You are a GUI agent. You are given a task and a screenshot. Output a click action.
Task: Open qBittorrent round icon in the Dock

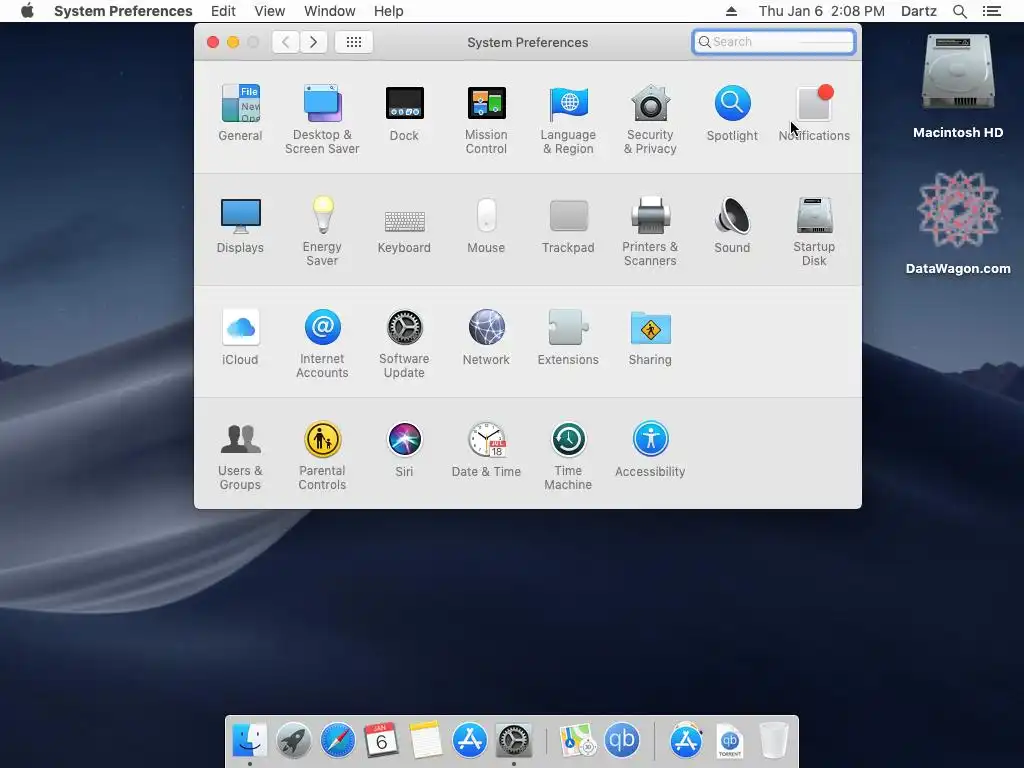pos(622,741)
